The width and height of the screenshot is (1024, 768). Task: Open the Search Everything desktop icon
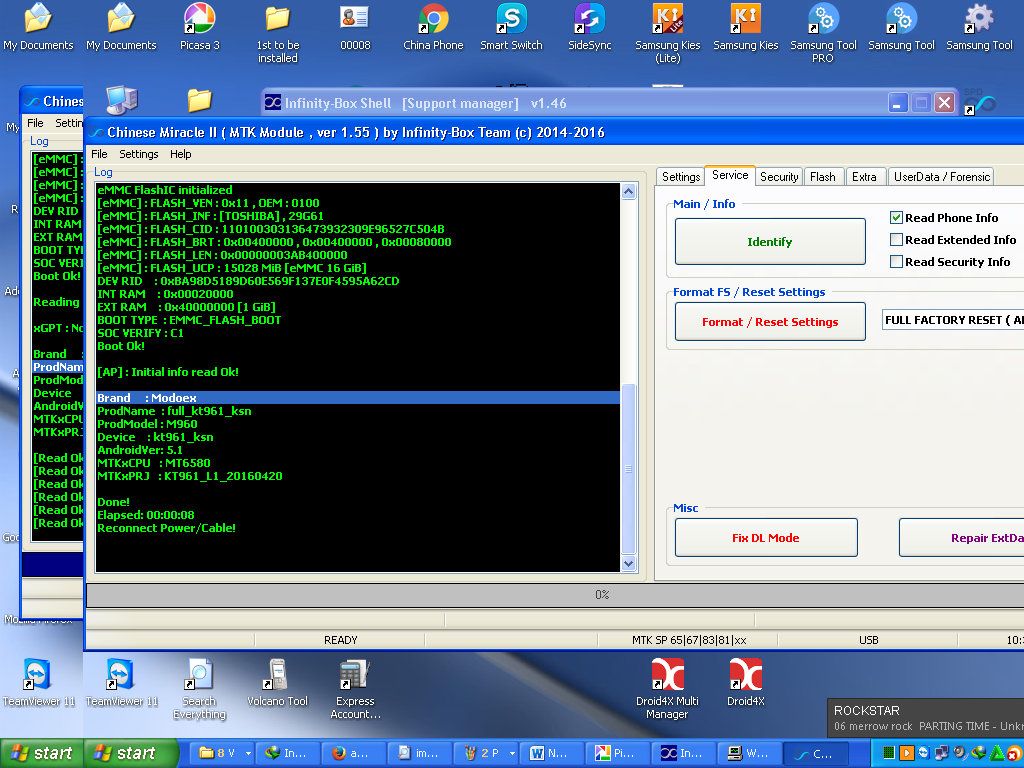[x=199, y=676]
